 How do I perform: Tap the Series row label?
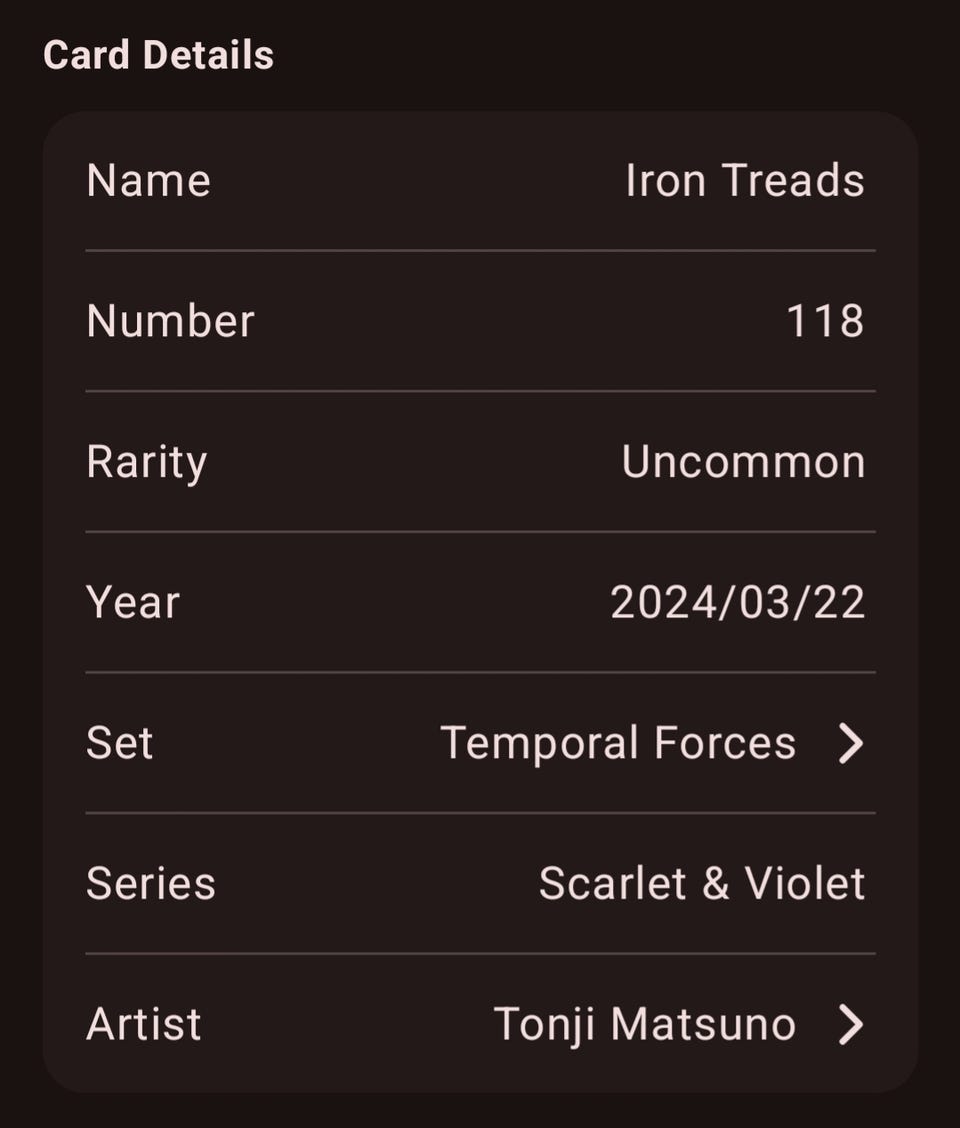(151, 884)
